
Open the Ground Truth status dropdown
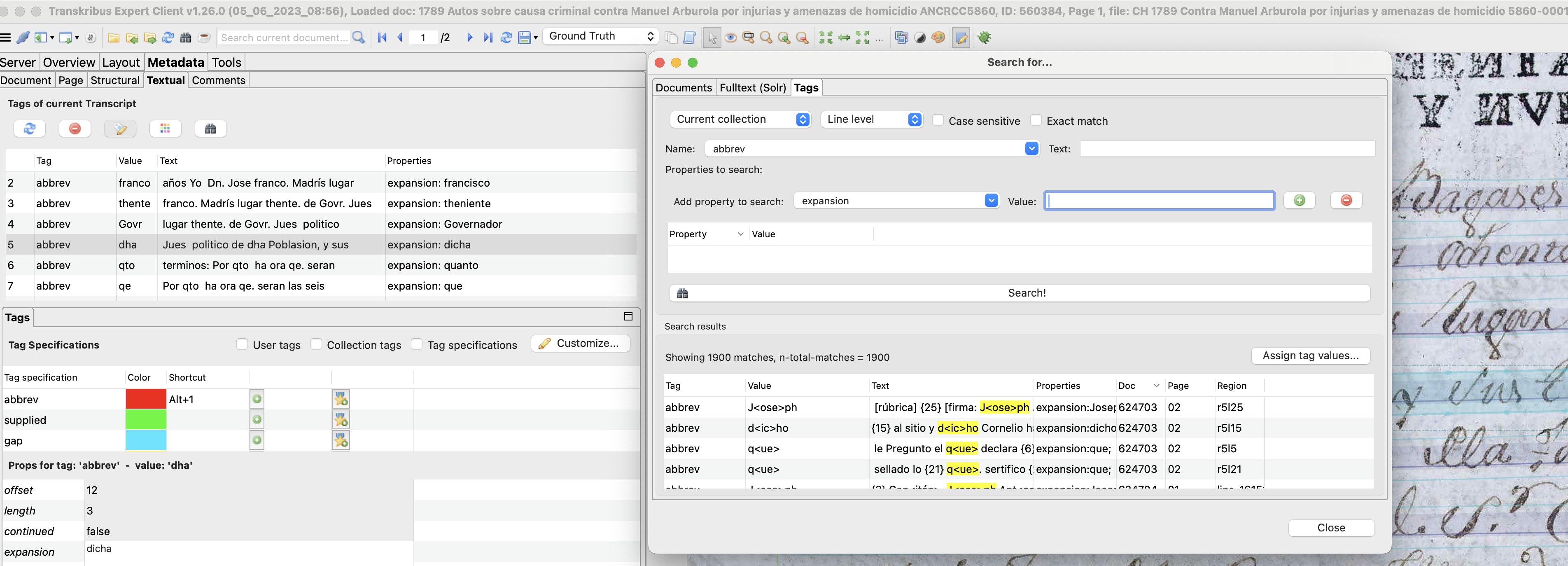(600, 36)
